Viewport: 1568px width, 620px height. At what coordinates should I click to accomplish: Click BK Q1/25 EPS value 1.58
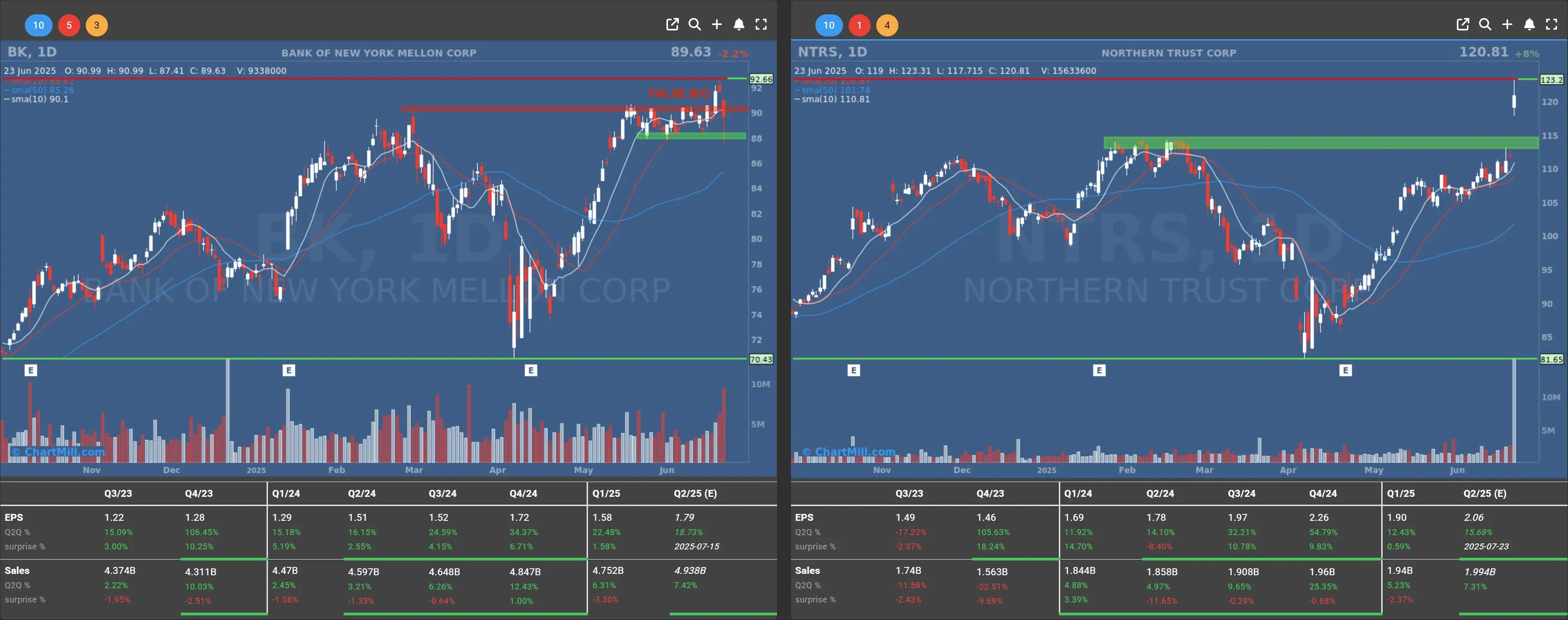(602, 517)
